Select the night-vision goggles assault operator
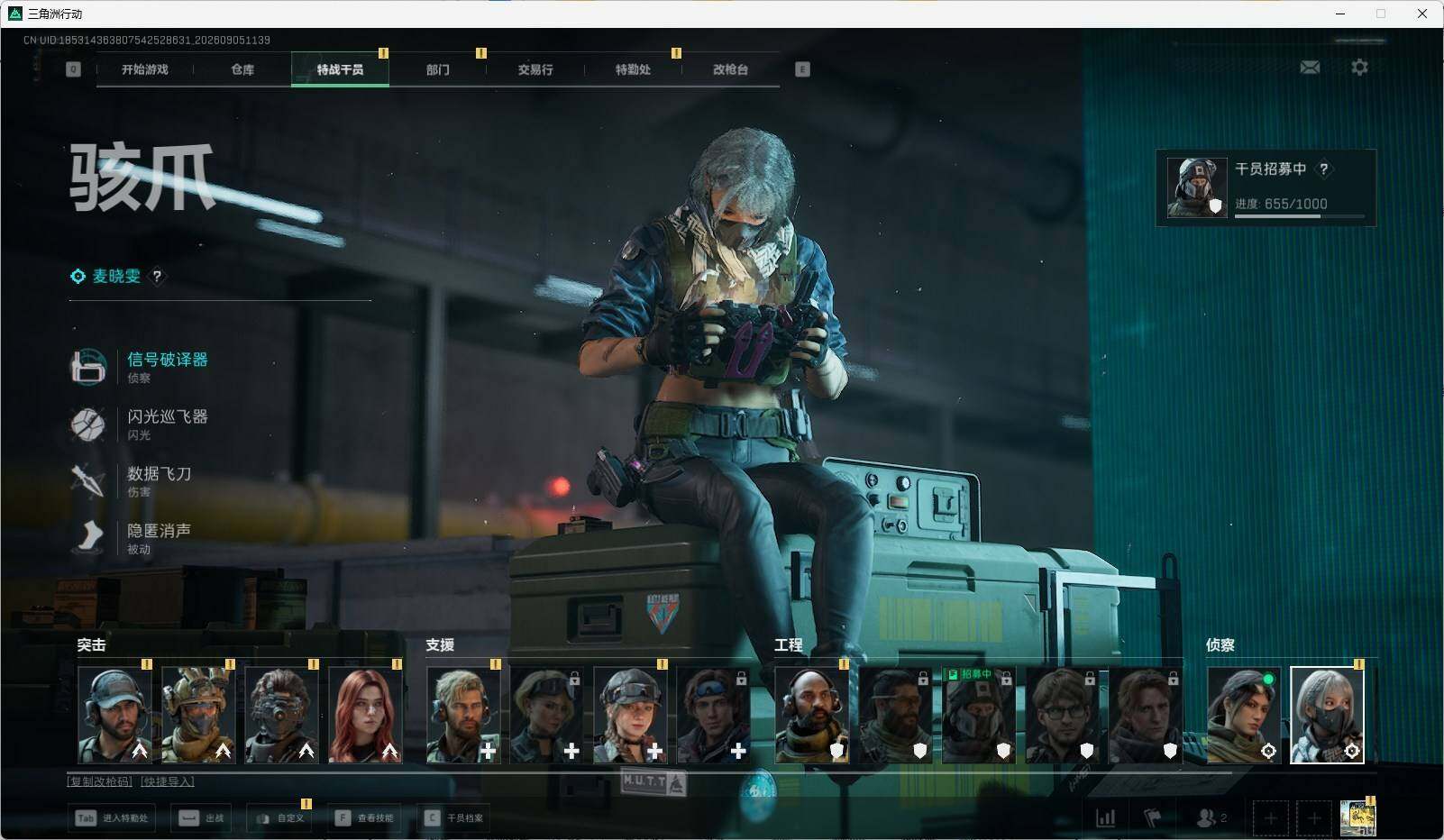 tap(281, 716)
